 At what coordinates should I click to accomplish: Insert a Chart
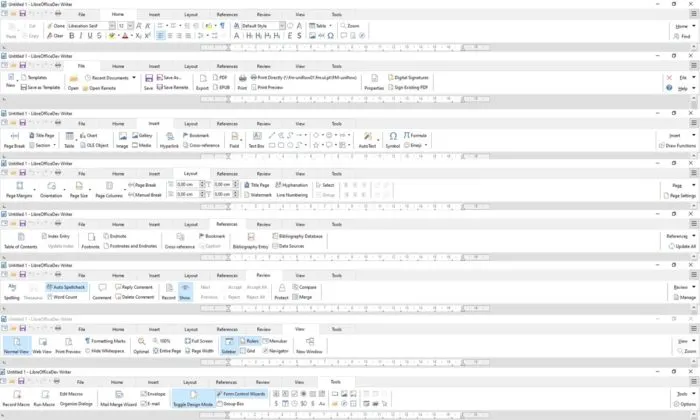(88, 135)
